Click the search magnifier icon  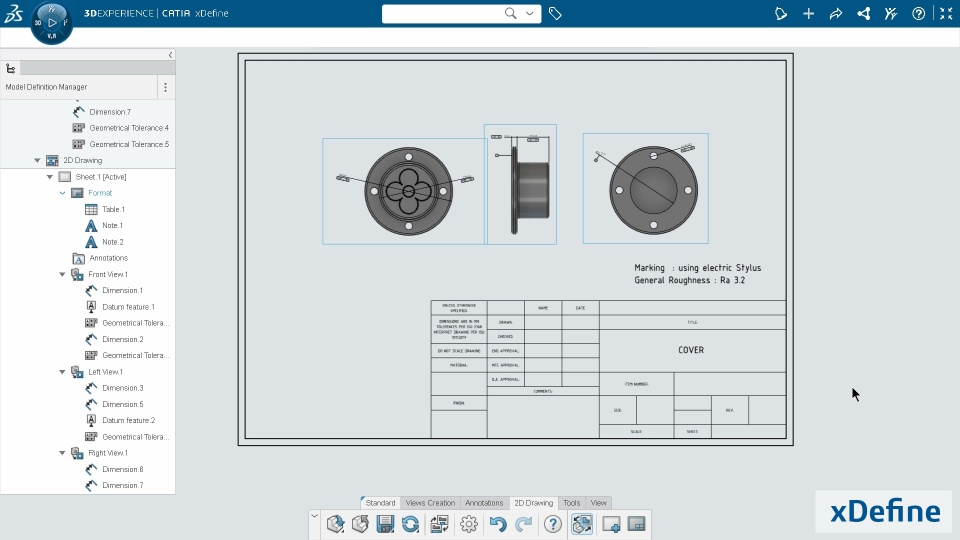510,13
